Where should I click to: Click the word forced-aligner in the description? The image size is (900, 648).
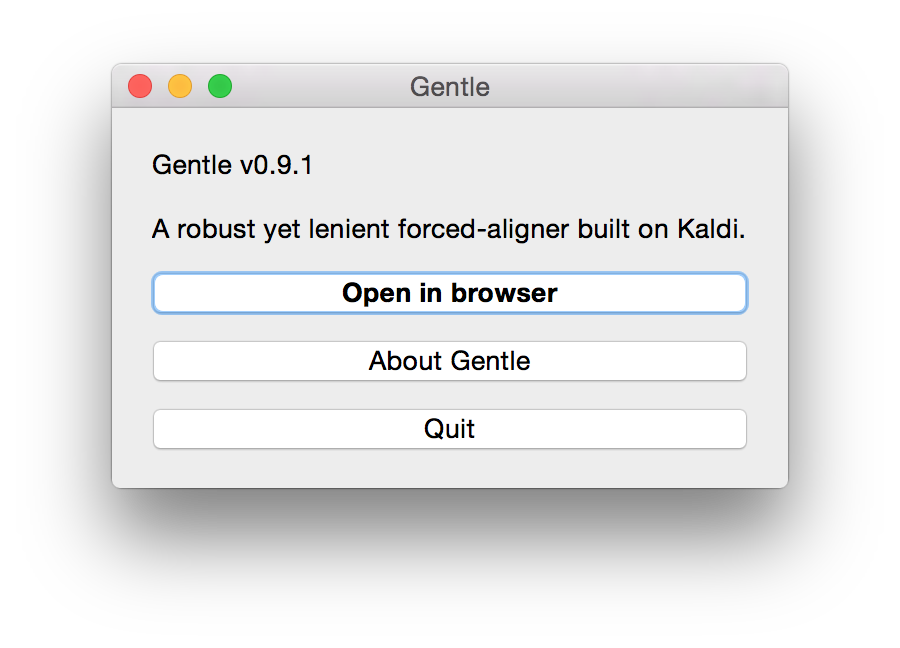[x=484, y=229]
